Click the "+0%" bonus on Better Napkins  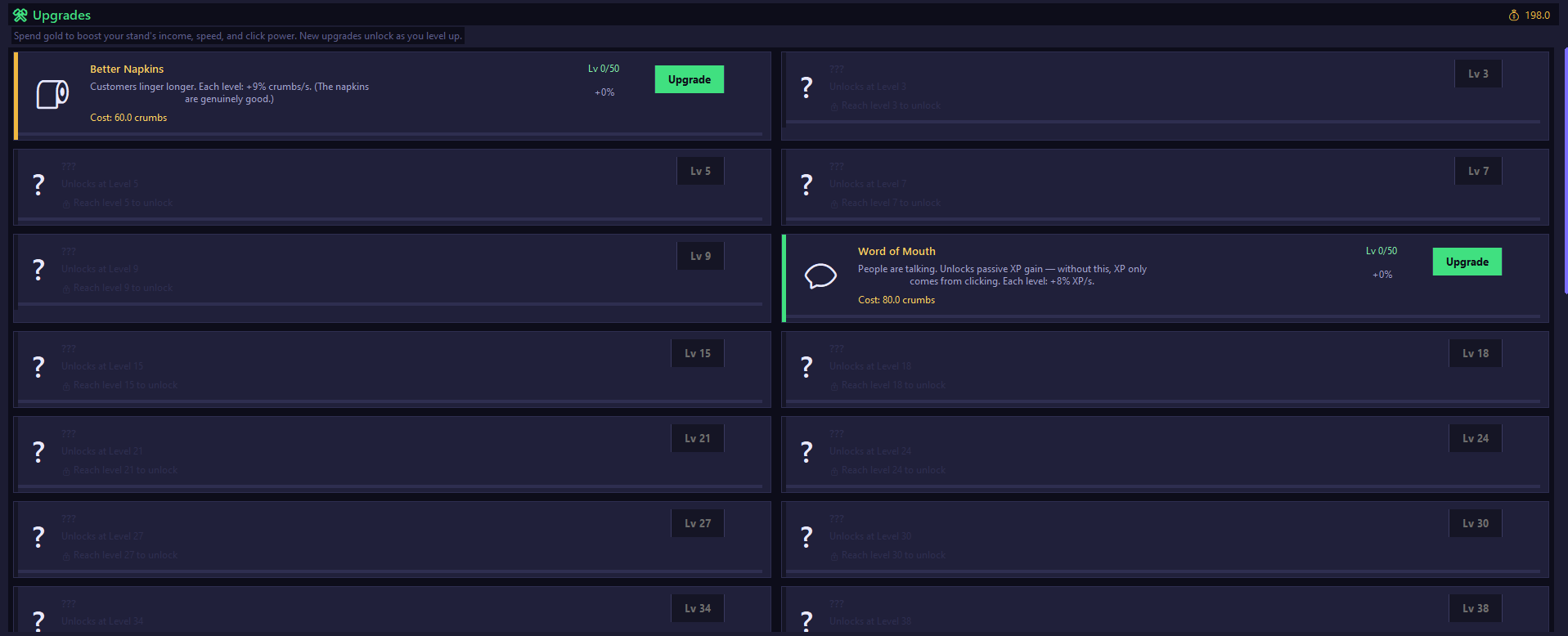click(x=604, y=92)
